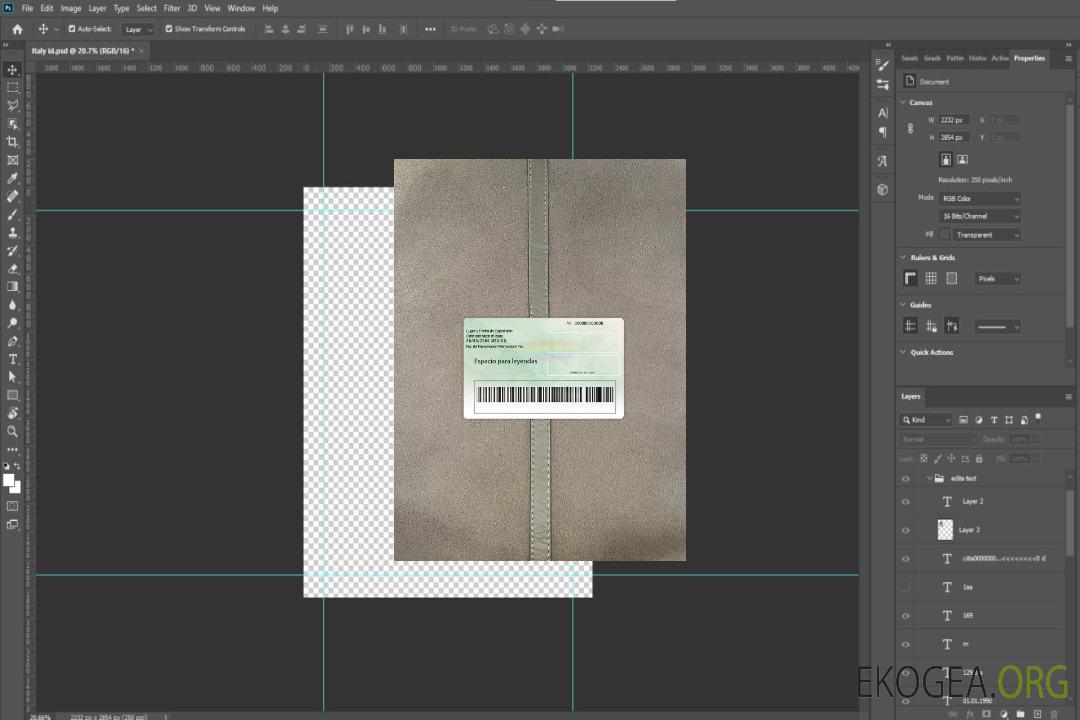Uncheck the Auto-Select checkbox
This screenshot has height=720, width=1080.
(71, 29)
